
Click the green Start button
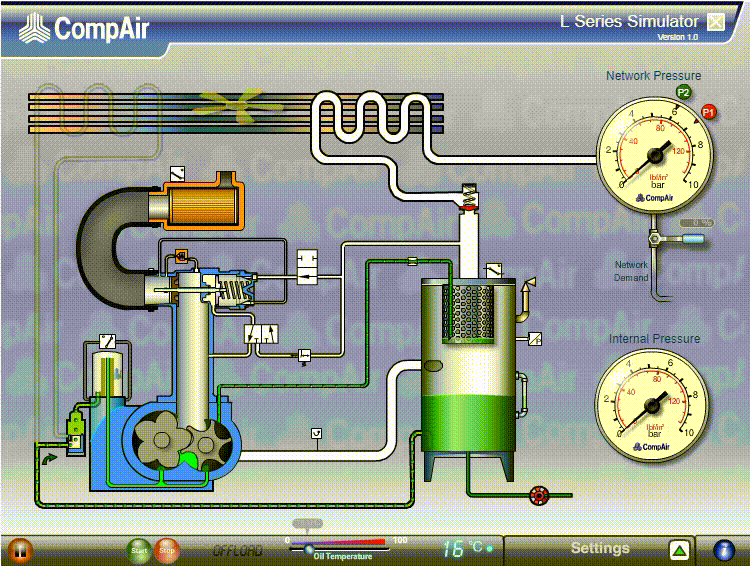[139, 550]
